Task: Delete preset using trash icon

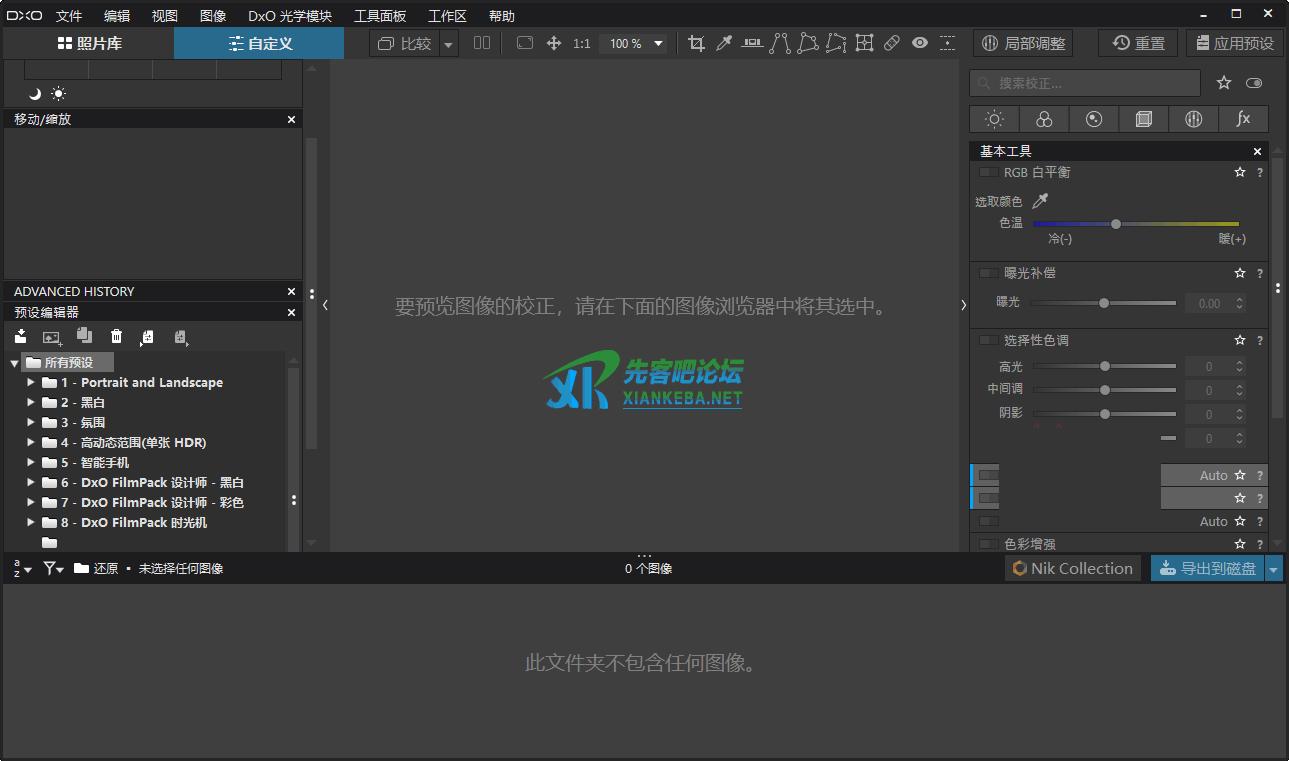Action: pyautogui.click(x=116, y=337)
